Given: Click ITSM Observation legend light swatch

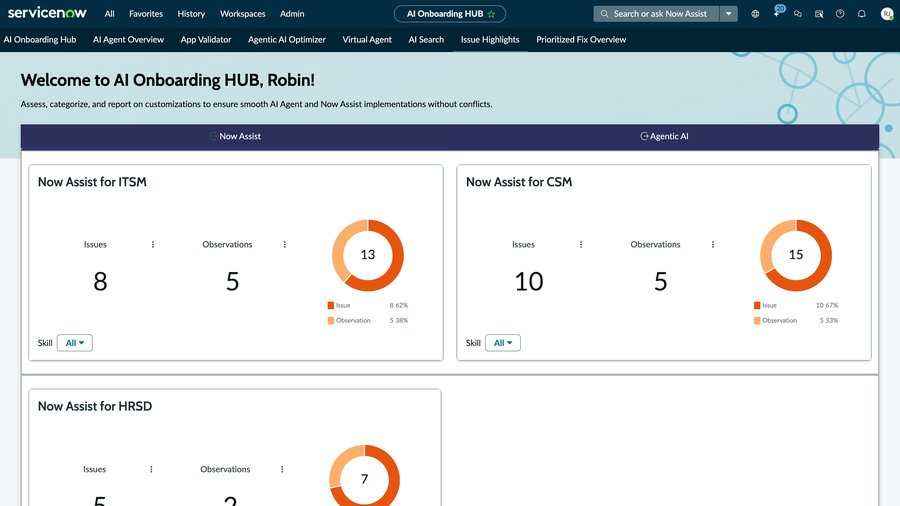Looking at the screenshot, I should [331, 321].
